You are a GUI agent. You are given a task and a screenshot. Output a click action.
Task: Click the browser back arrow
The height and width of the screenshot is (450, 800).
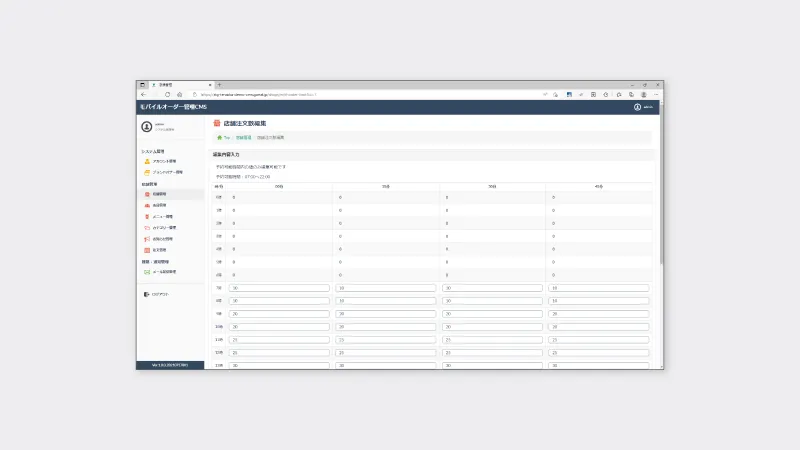click(144, 94)
